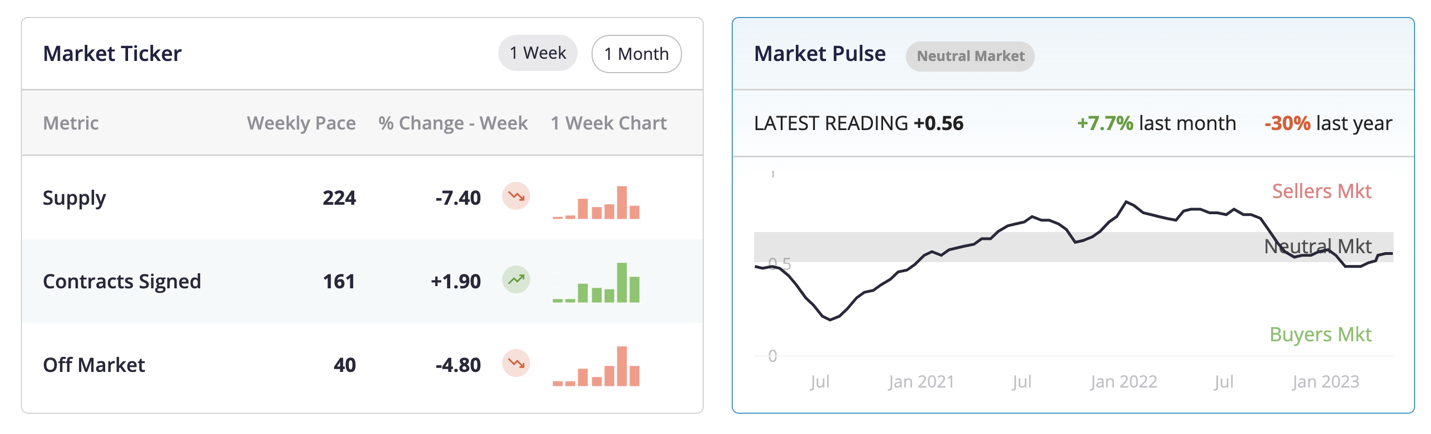Click the % Change - Week header
Viewport: 1431px width, 434px height.
pos(453,123)
